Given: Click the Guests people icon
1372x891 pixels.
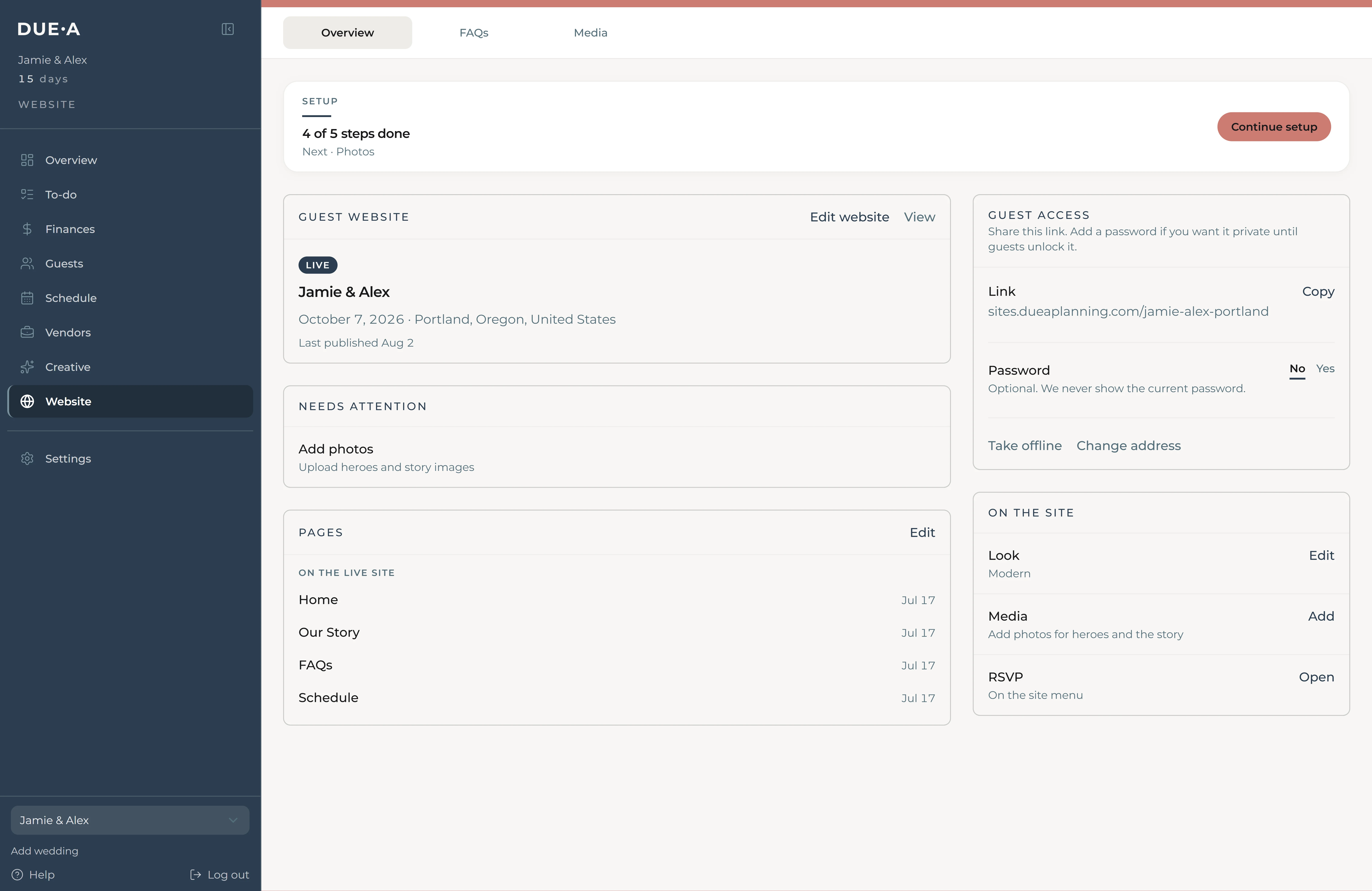Looking at the screenshot, I should point(27,263).
